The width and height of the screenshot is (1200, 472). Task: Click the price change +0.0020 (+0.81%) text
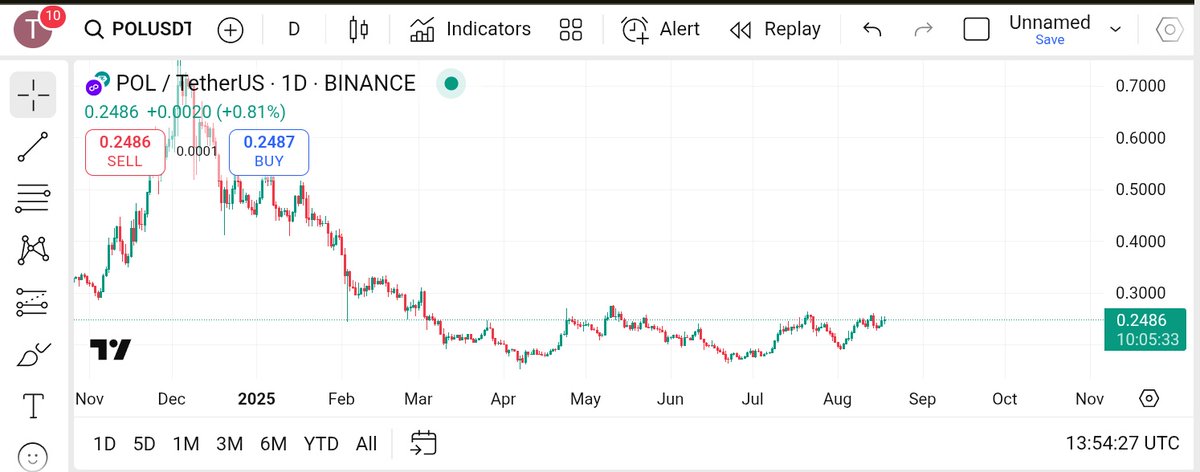click(216, 112)
